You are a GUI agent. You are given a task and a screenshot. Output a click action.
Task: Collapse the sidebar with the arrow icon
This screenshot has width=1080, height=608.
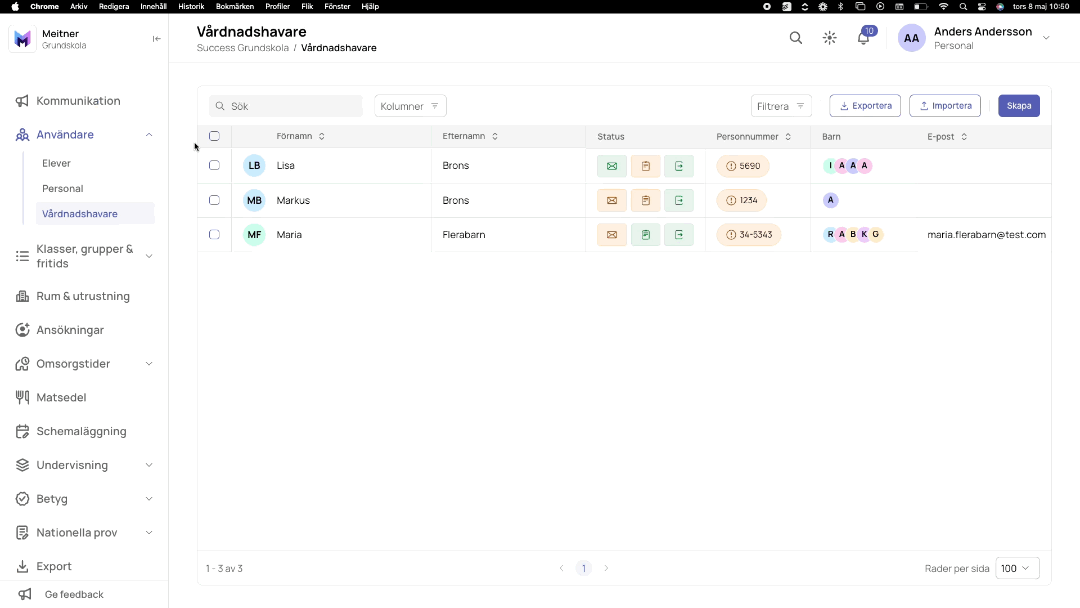point(156,39)
